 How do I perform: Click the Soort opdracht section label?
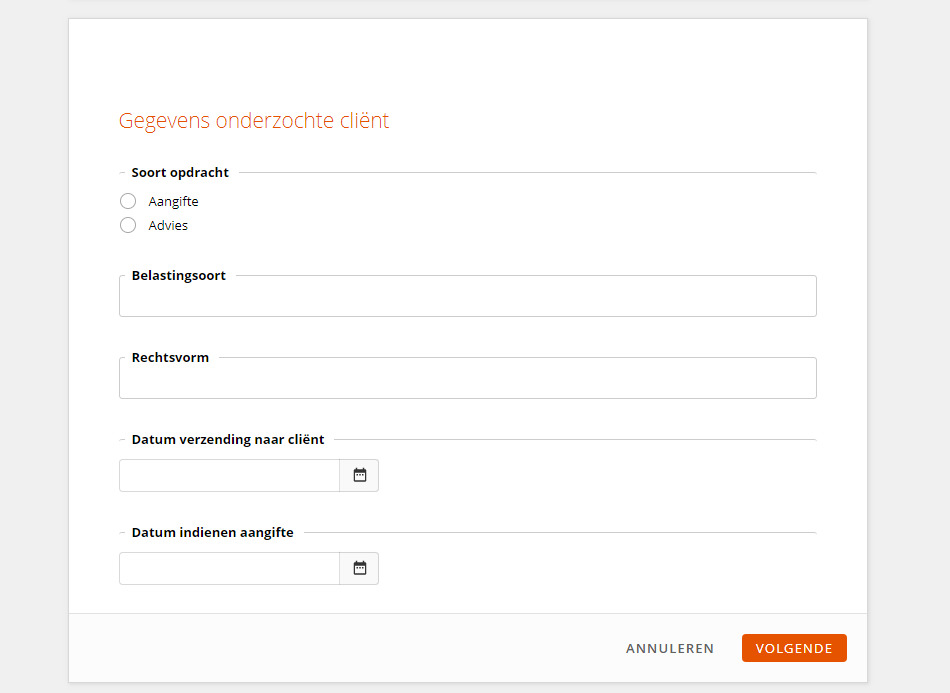[x=180, y=173]
